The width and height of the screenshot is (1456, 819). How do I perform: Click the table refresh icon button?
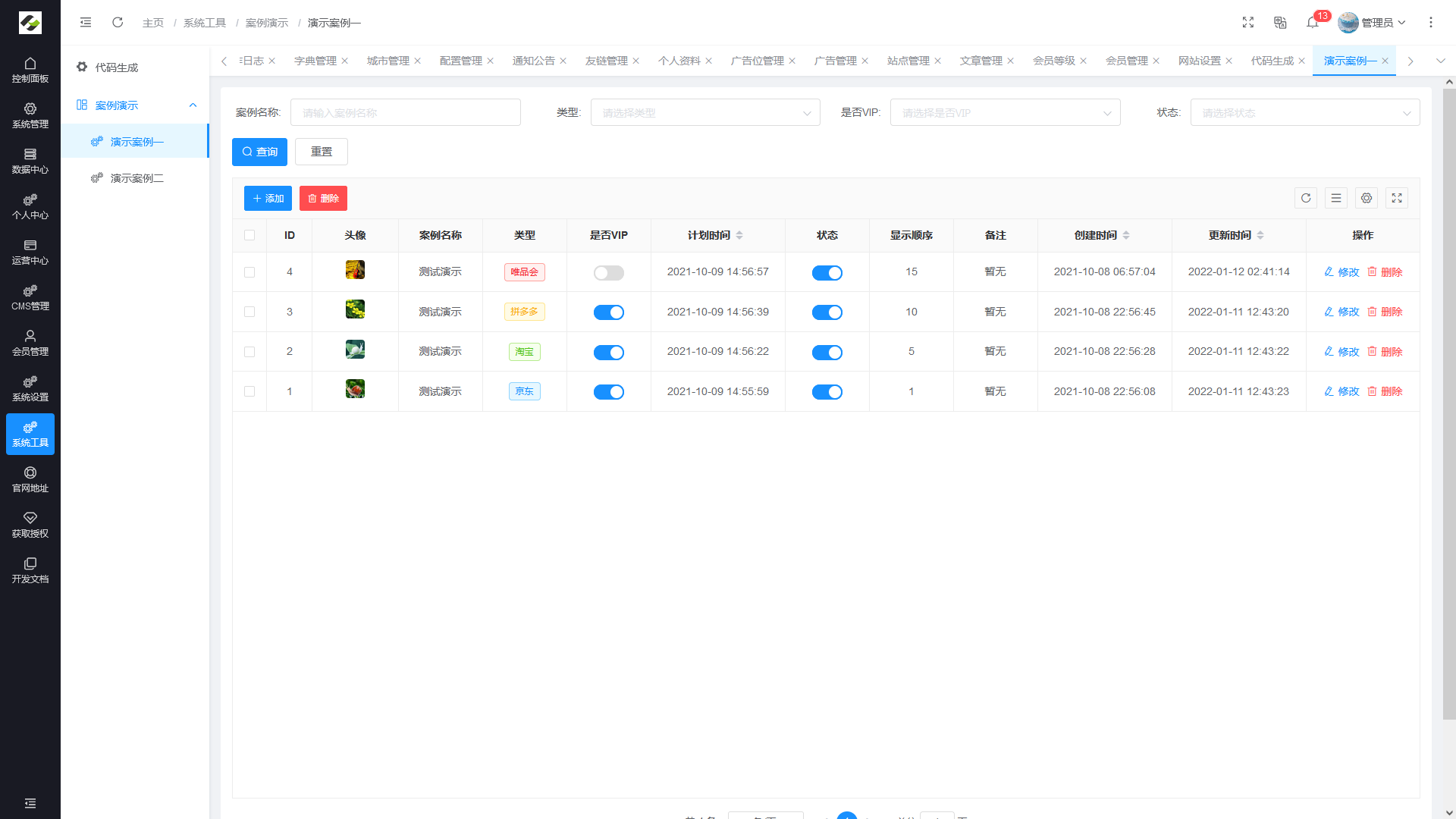click(1306, 198)
